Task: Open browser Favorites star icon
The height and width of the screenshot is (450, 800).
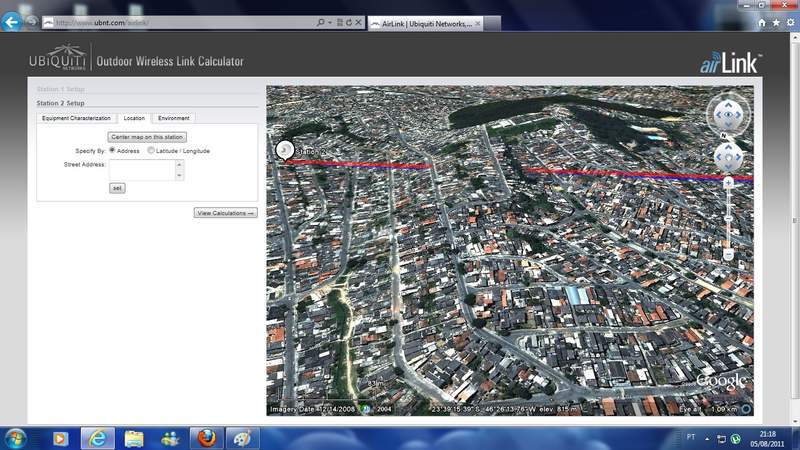Action: [776, 22]
